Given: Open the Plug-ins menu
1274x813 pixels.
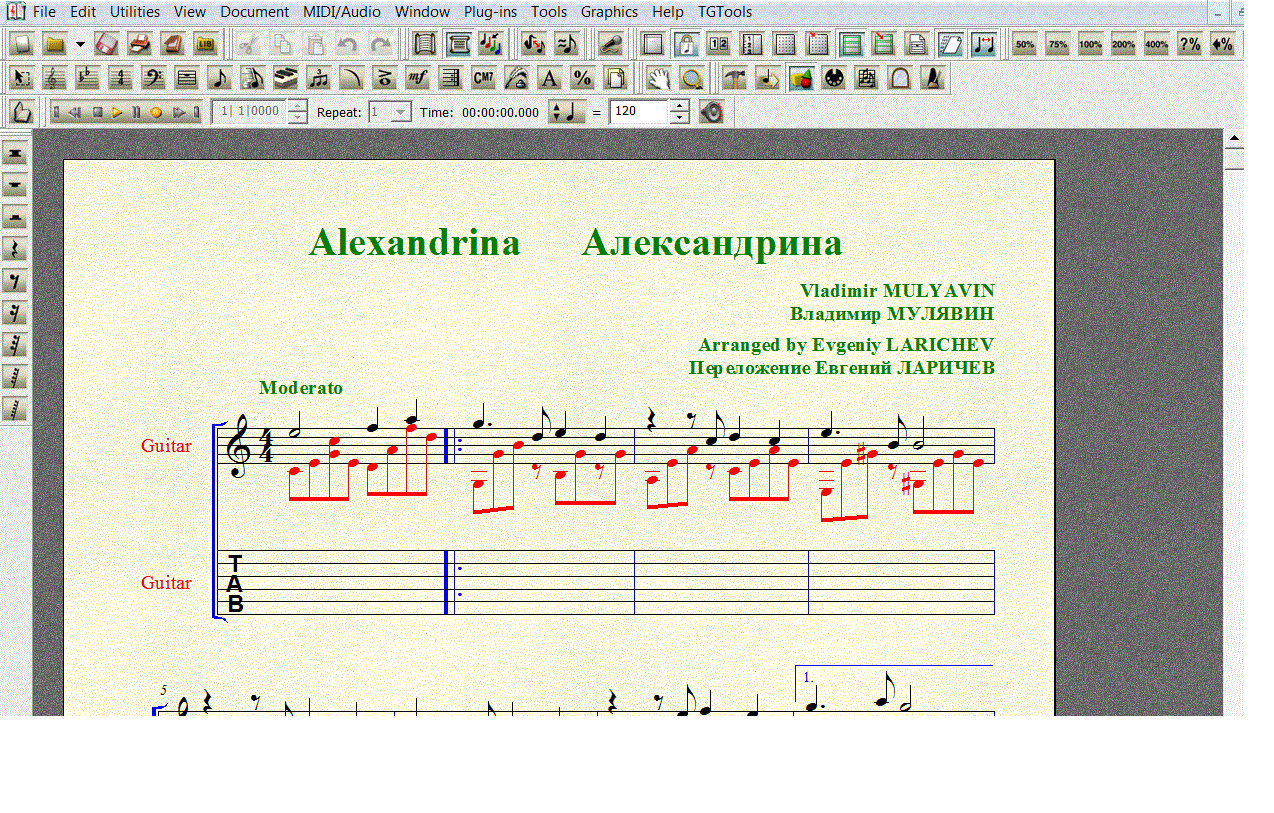Looking at the screenshot, I should (x=490, y=12).
